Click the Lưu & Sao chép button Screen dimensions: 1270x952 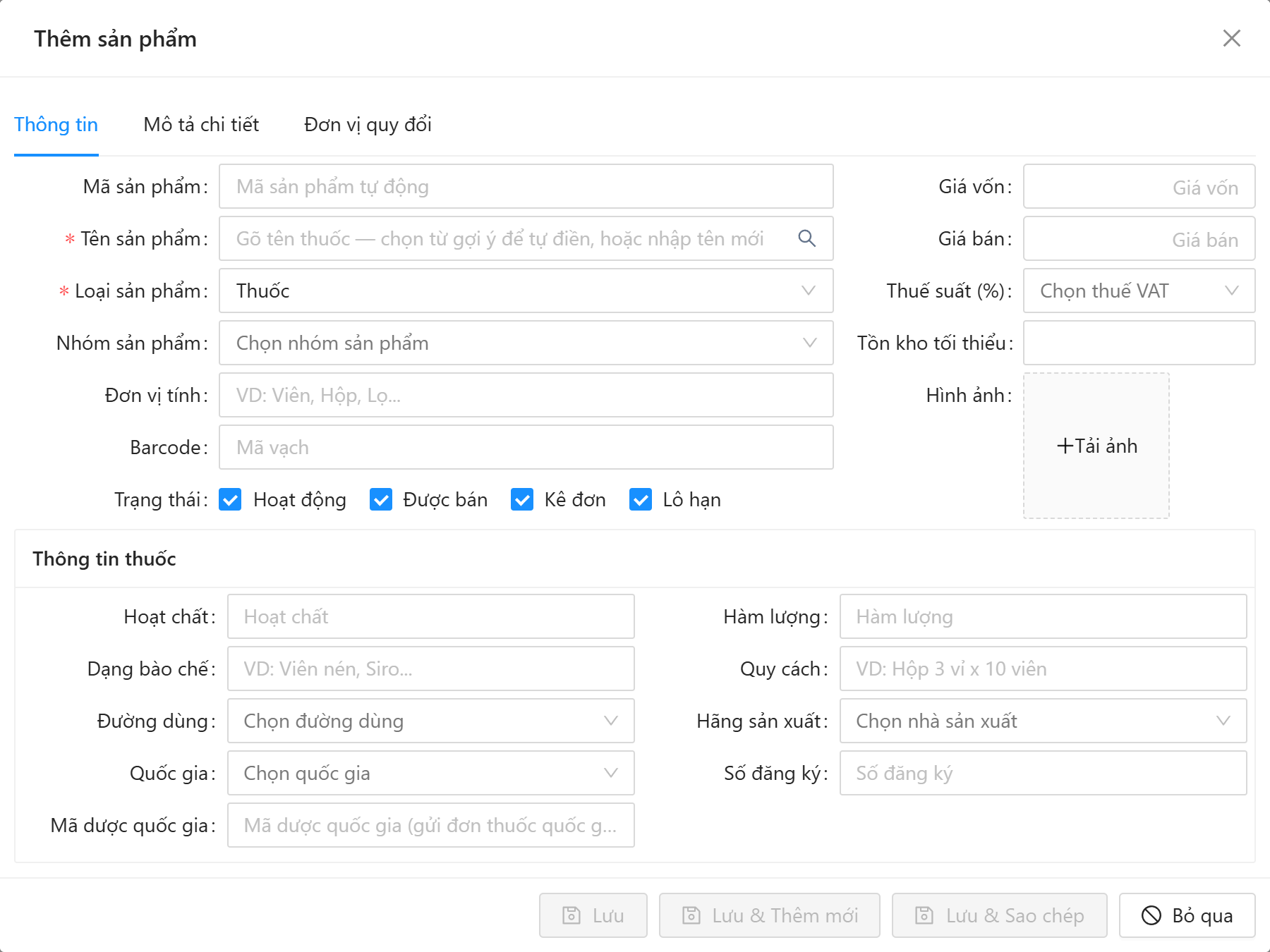click(1000, 915)
